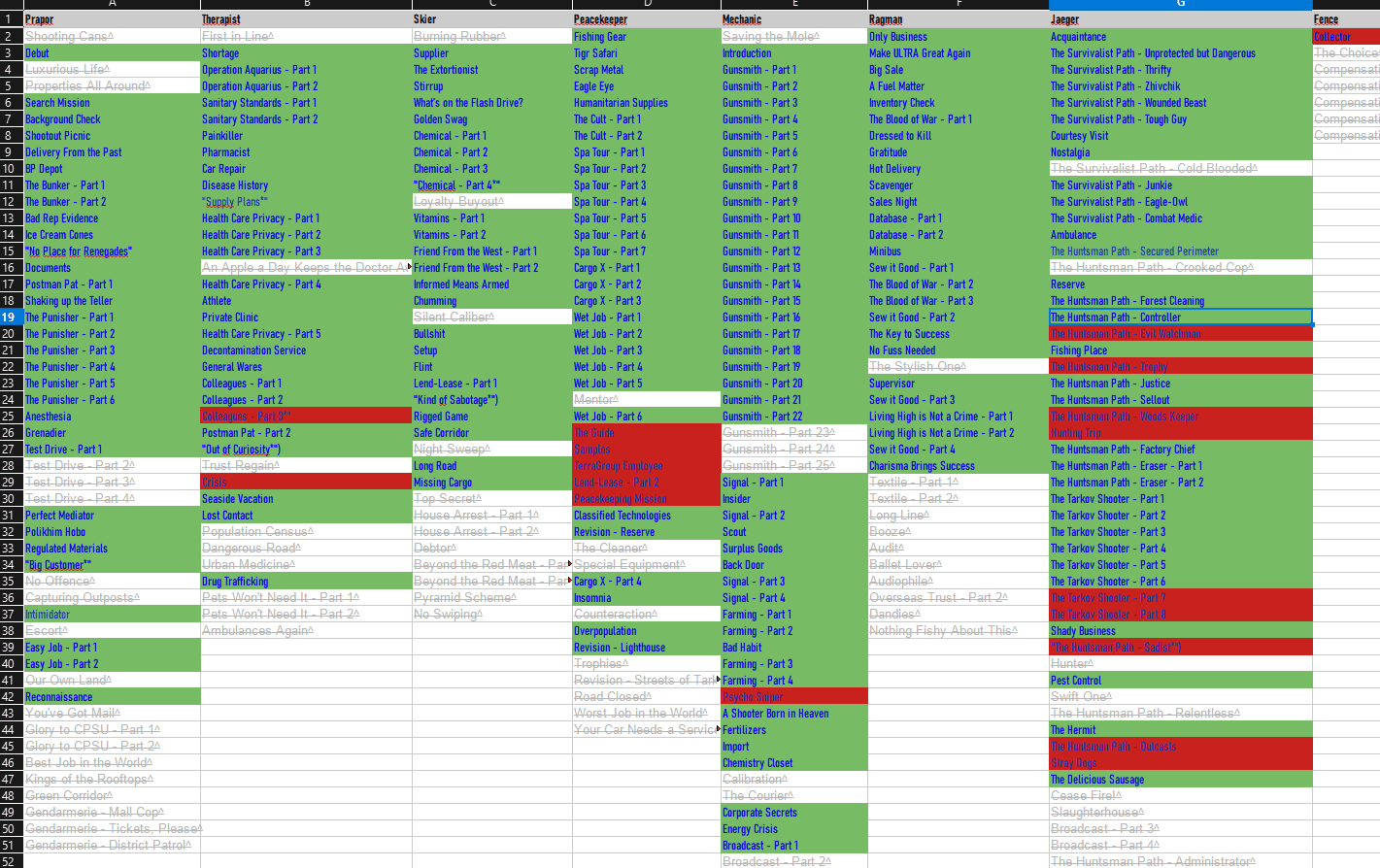
Task: Click the Hot Delivery cell
Action: 959,169
